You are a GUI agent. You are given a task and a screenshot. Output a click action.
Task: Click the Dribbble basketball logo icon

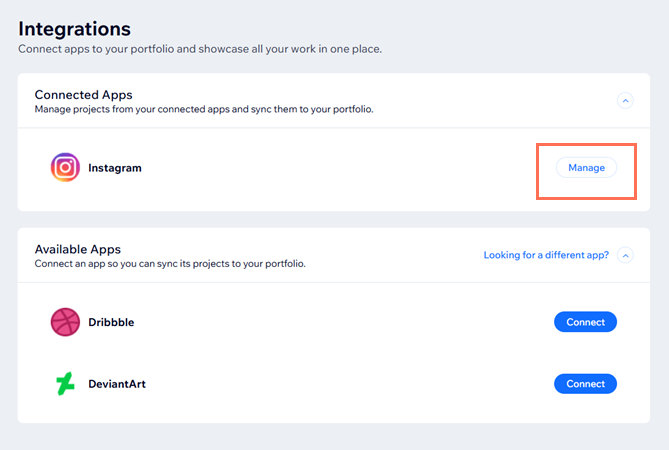(x=65, y=322)
